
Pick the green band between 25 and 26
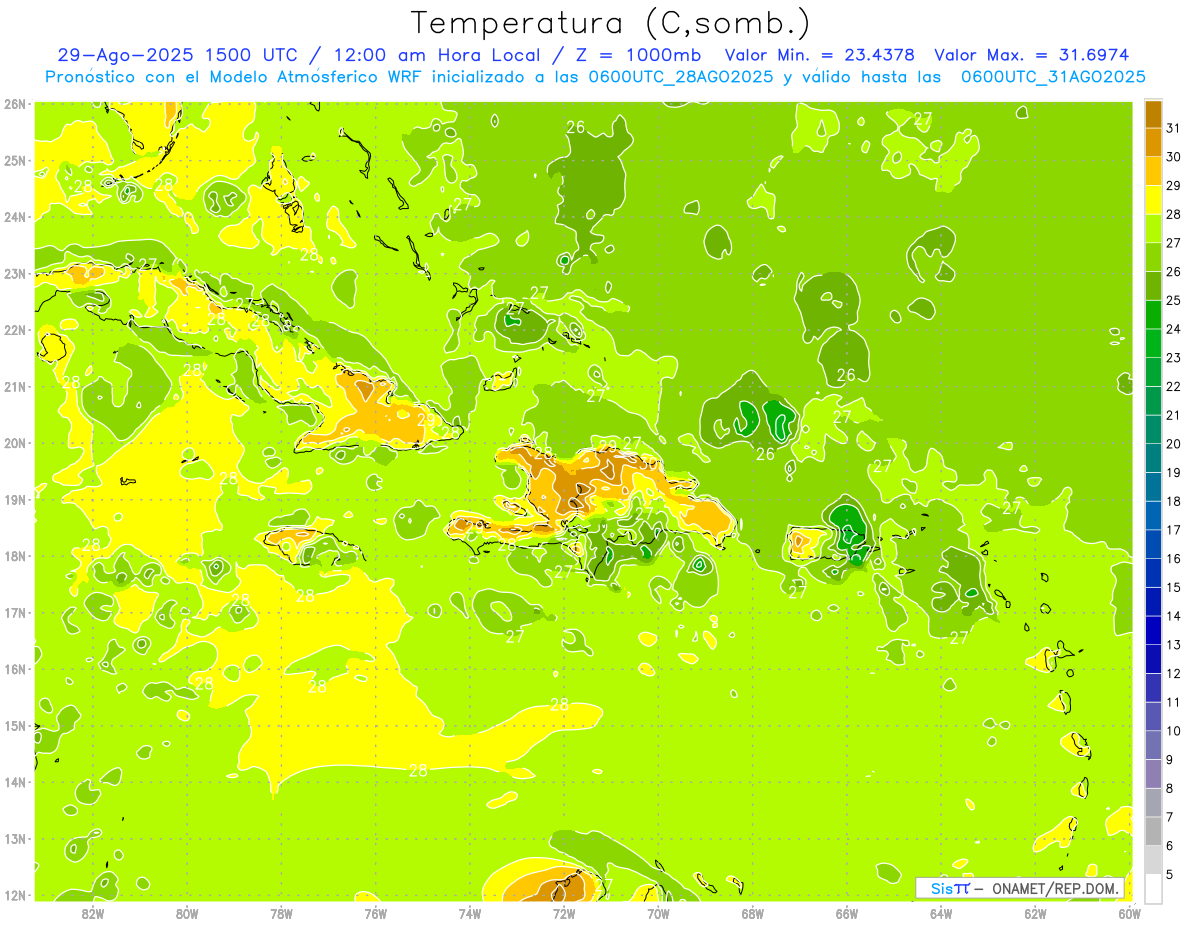click(x=1153, y=285)
